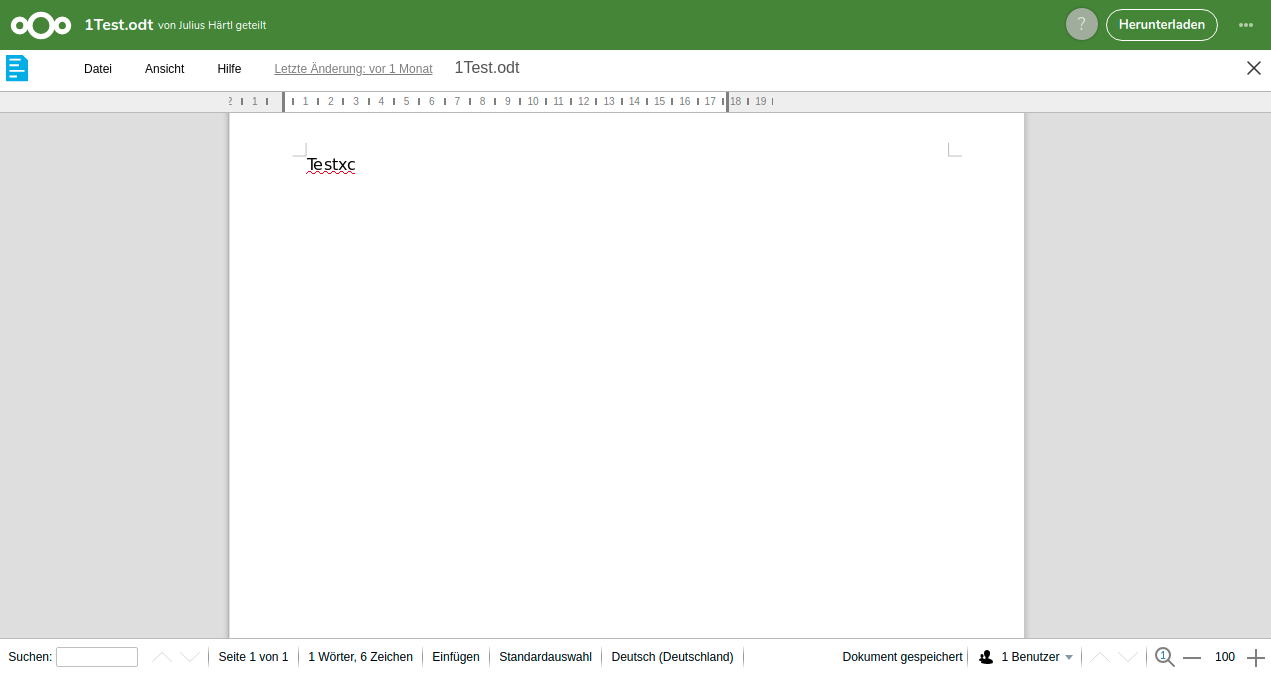Click 1 Wörter, 6 Zeichen status
The image size is (1271, 674).
[360, 657]
